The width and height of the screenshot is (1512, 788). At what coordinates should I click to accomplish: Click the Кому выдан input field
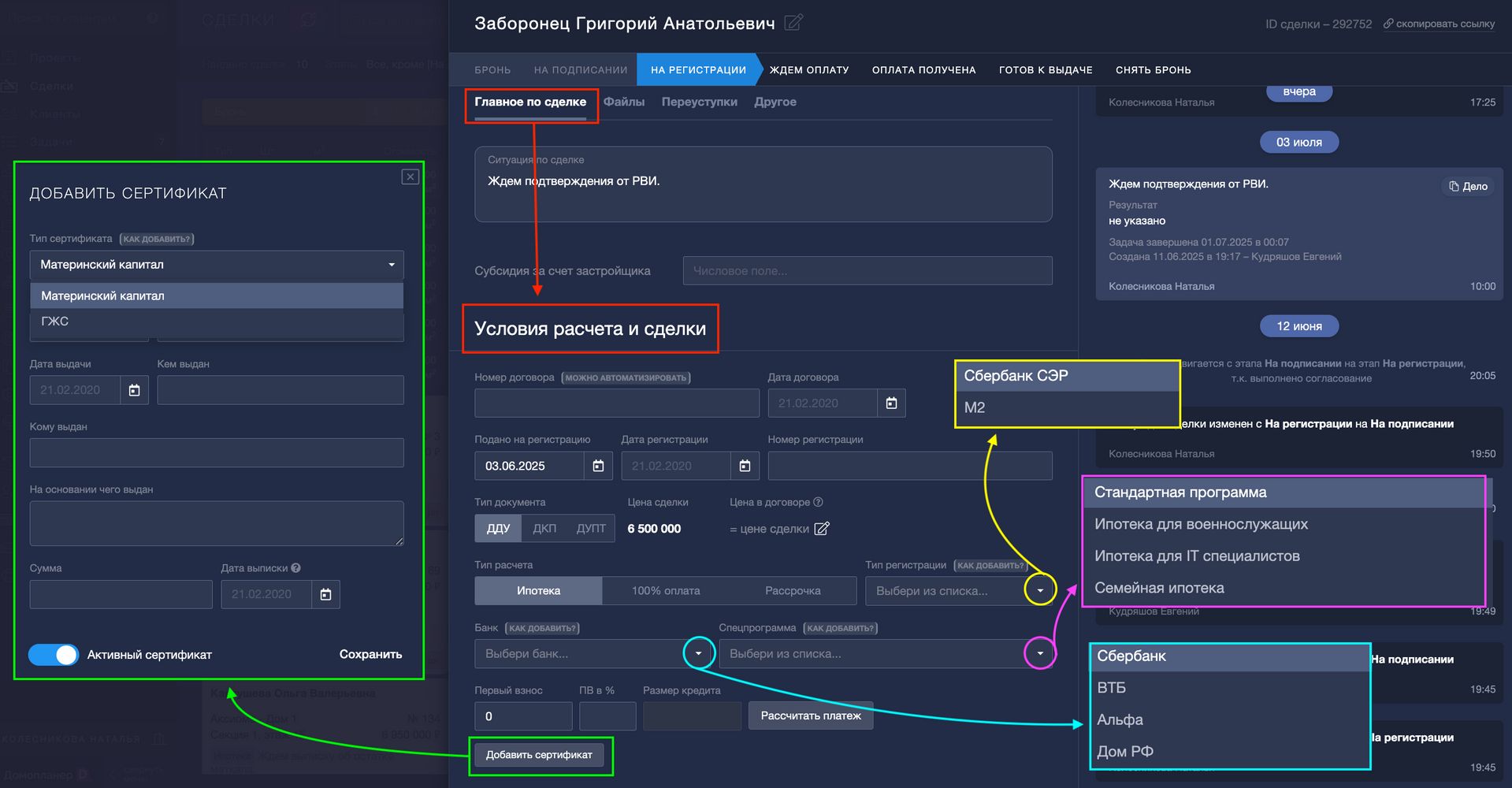pyautogui.click(x=217, y=452)
